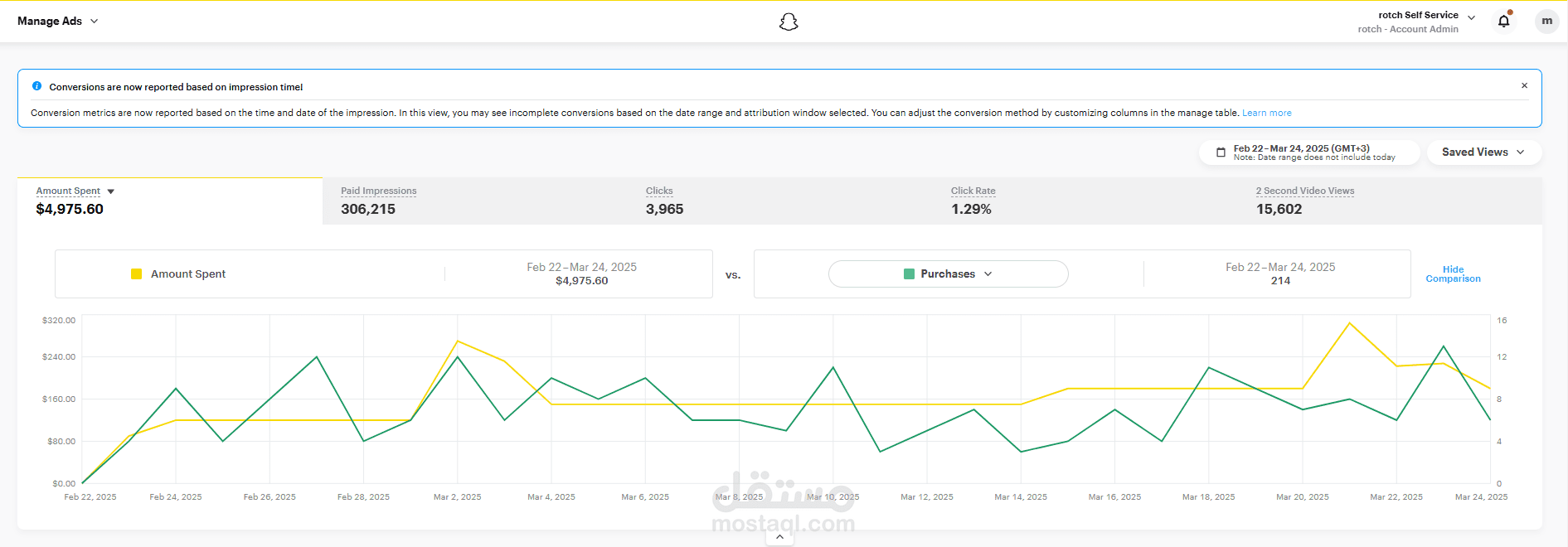Select the 2 Second Video Views tab
This screenshot has width=1568, height=547.
point(1391,201)
